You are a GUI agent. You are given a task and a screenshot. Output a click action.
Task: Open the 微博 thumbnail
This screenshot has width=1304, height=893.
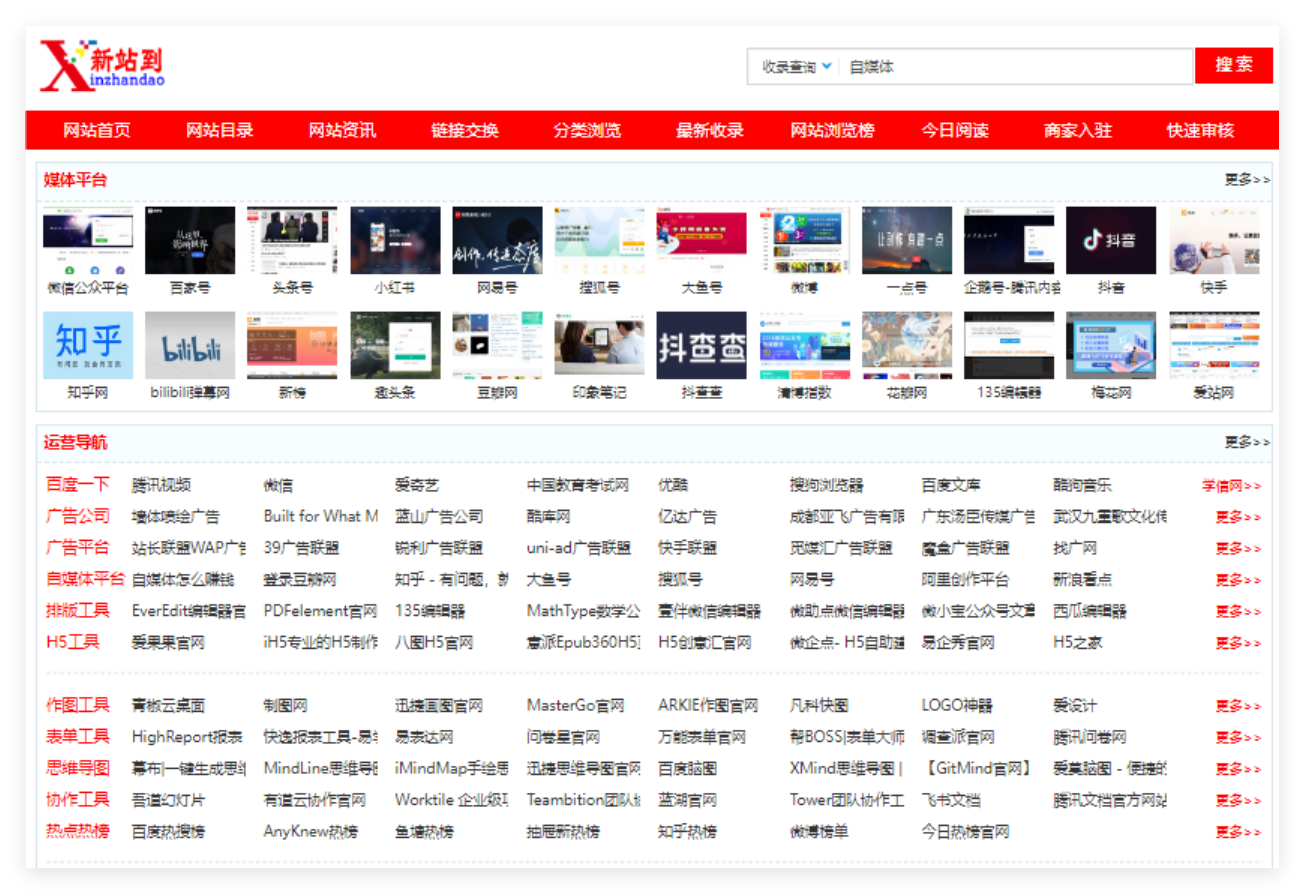804,240
